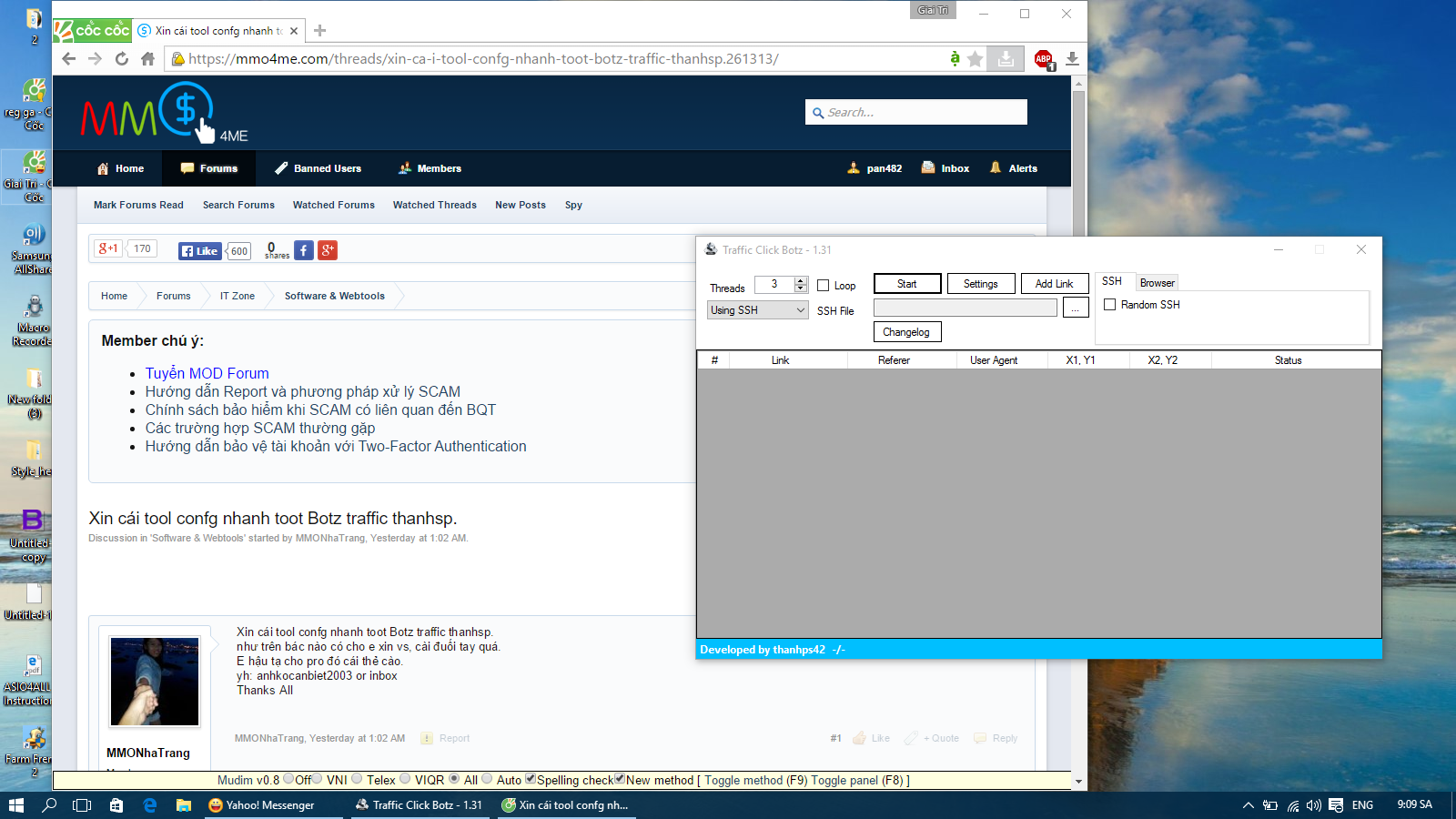Increase Threads count with the up arrow

point(801,281)
